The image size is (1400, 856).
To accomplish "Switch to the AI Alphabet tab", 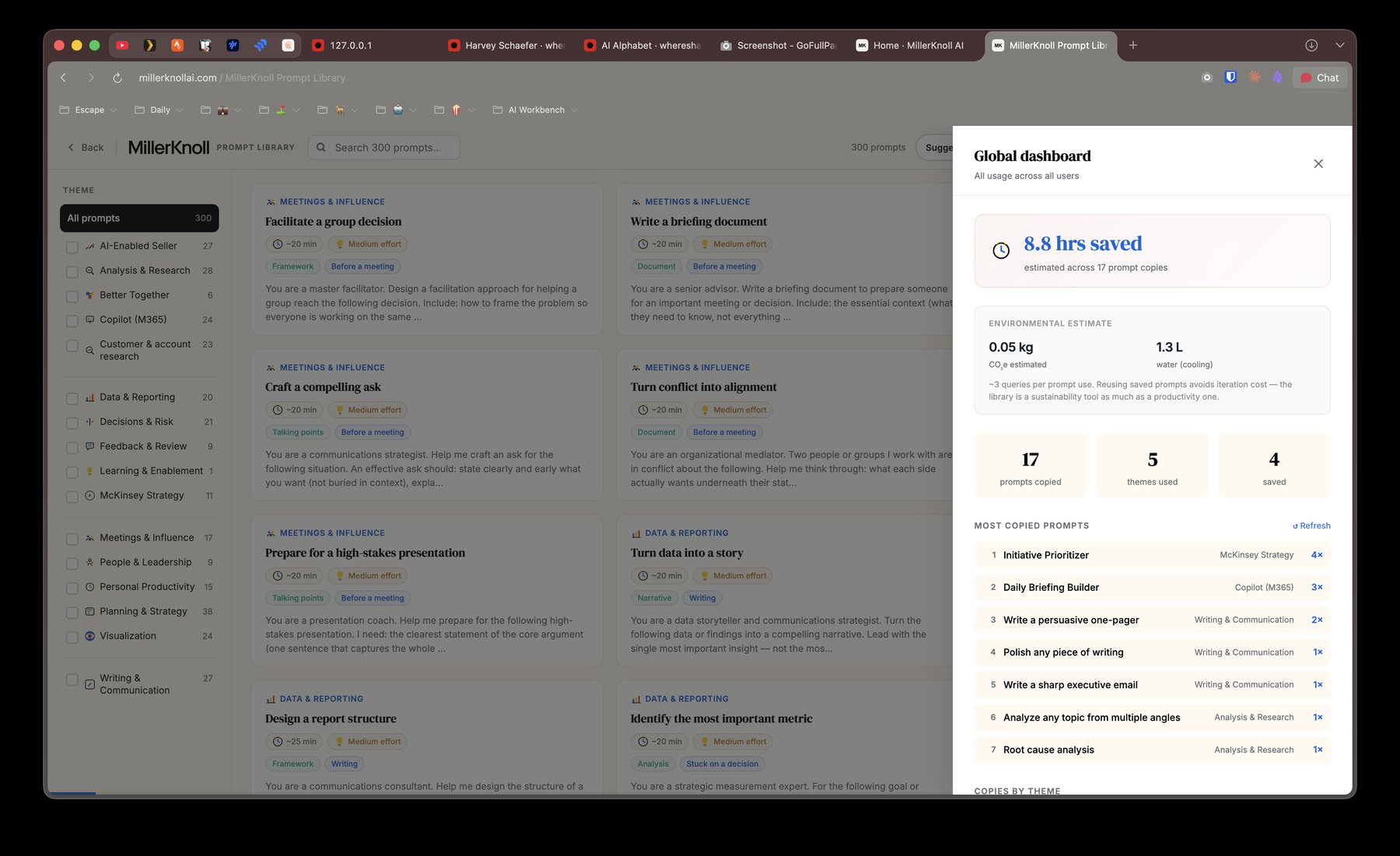I will coord(642,45).
